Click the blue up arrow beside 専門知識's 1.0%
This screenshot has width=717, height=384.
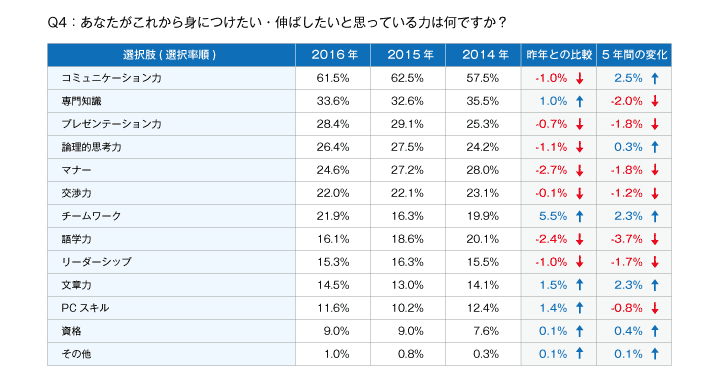coord(579,101)
